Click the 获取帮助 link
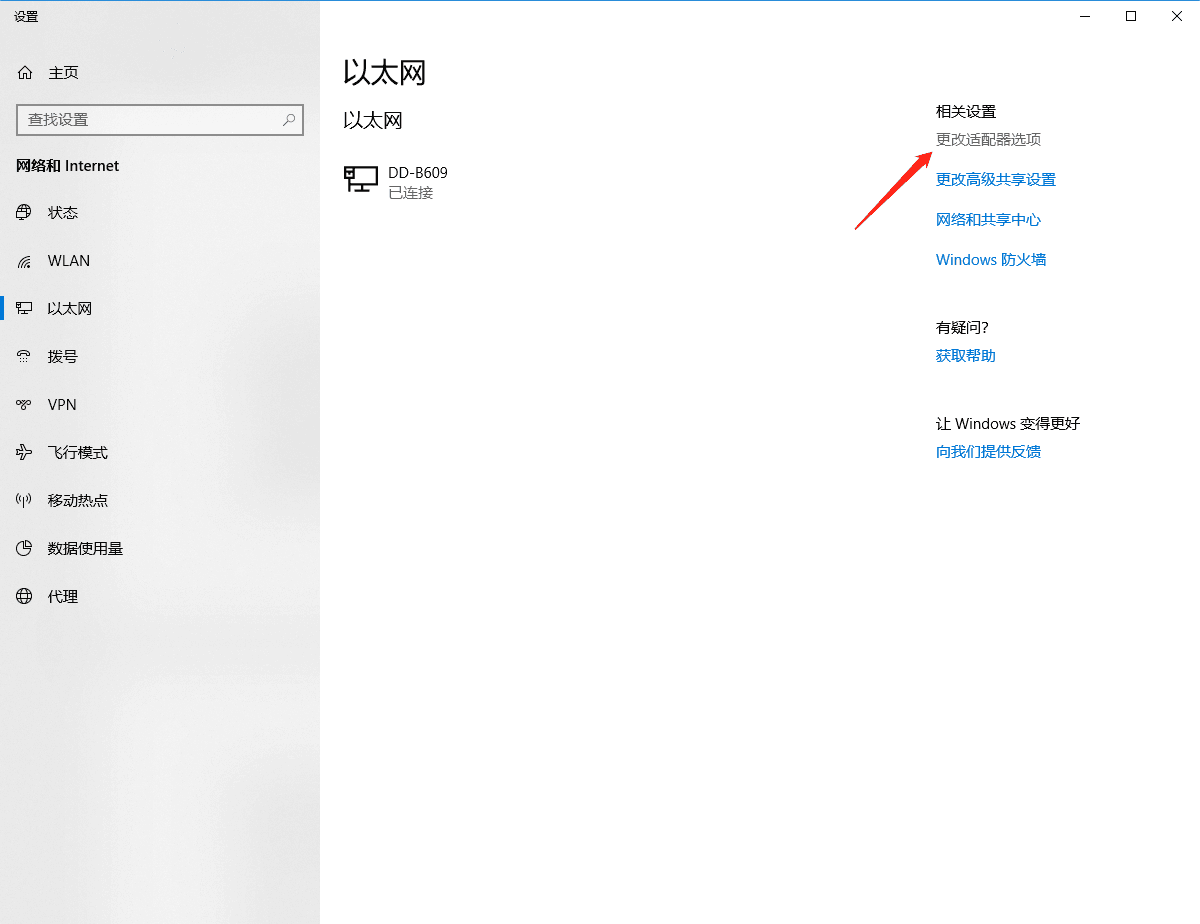Screen dimensions: 1200x924 (x=966, y=356)
